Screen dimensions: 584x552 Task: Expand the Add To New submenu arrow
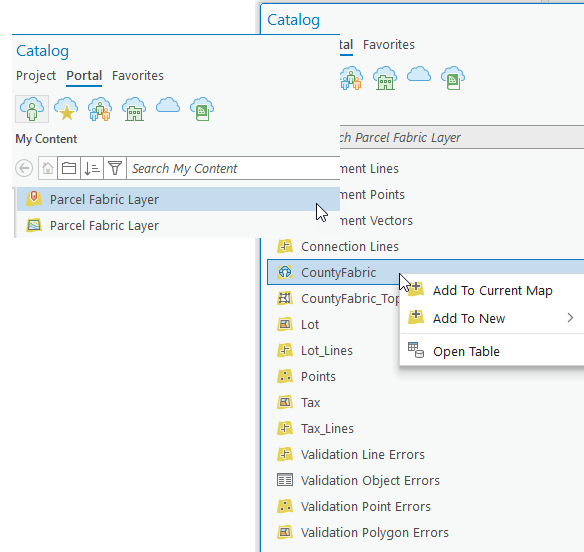(570, 318)
